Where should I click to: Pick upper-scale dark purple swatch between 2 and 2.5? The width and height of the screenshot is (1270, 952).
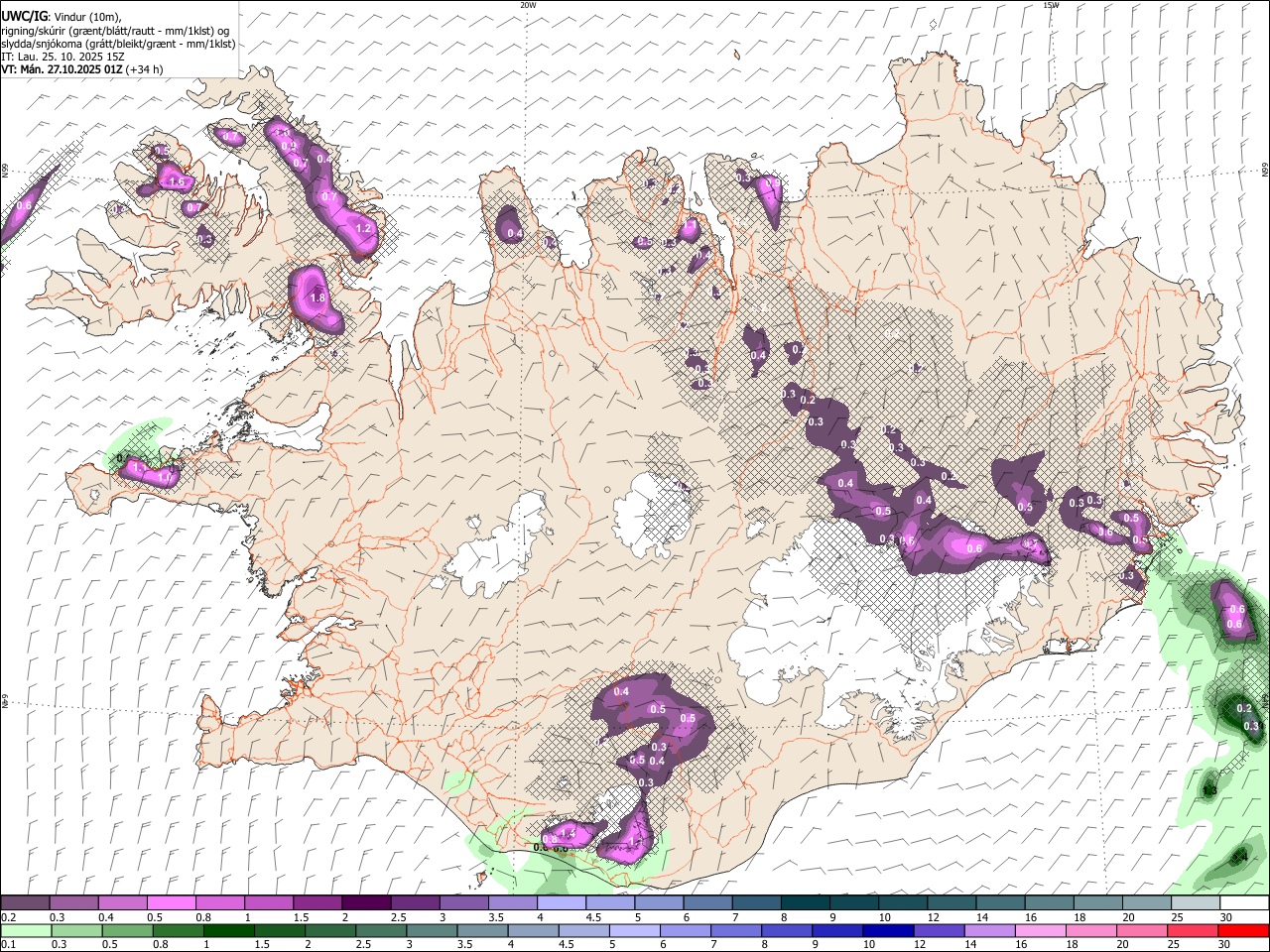tap(366, 903)
